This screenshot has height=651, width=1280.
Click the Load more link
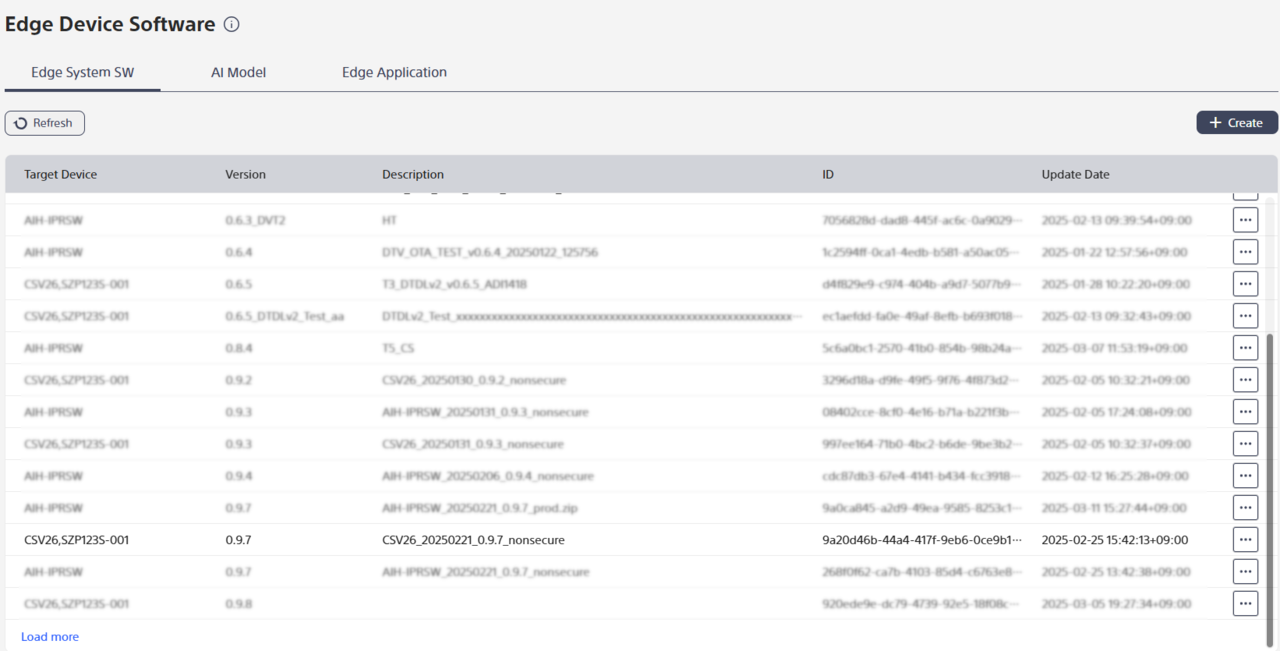tap(50, 637)
